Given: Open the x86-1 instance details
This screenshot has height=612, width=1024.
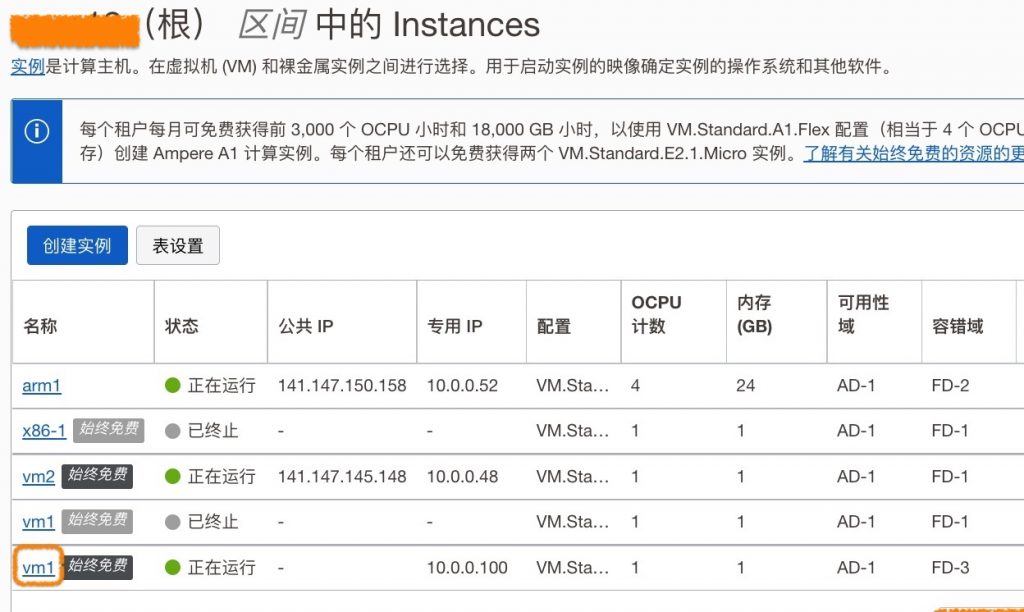Looking at the screenshot, I should (x=44, y=431).
